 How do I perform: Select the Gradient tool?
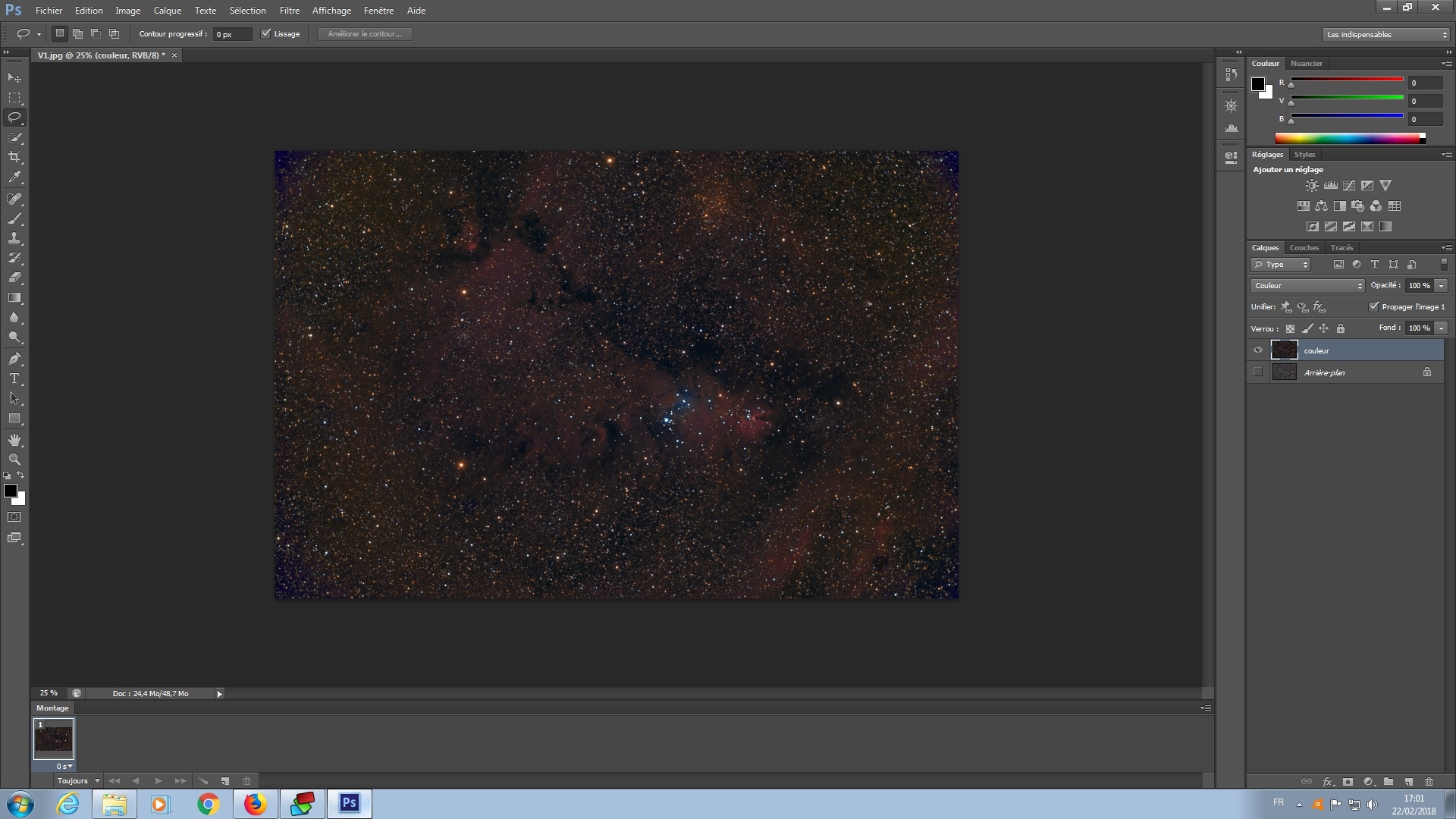point(14,297)
